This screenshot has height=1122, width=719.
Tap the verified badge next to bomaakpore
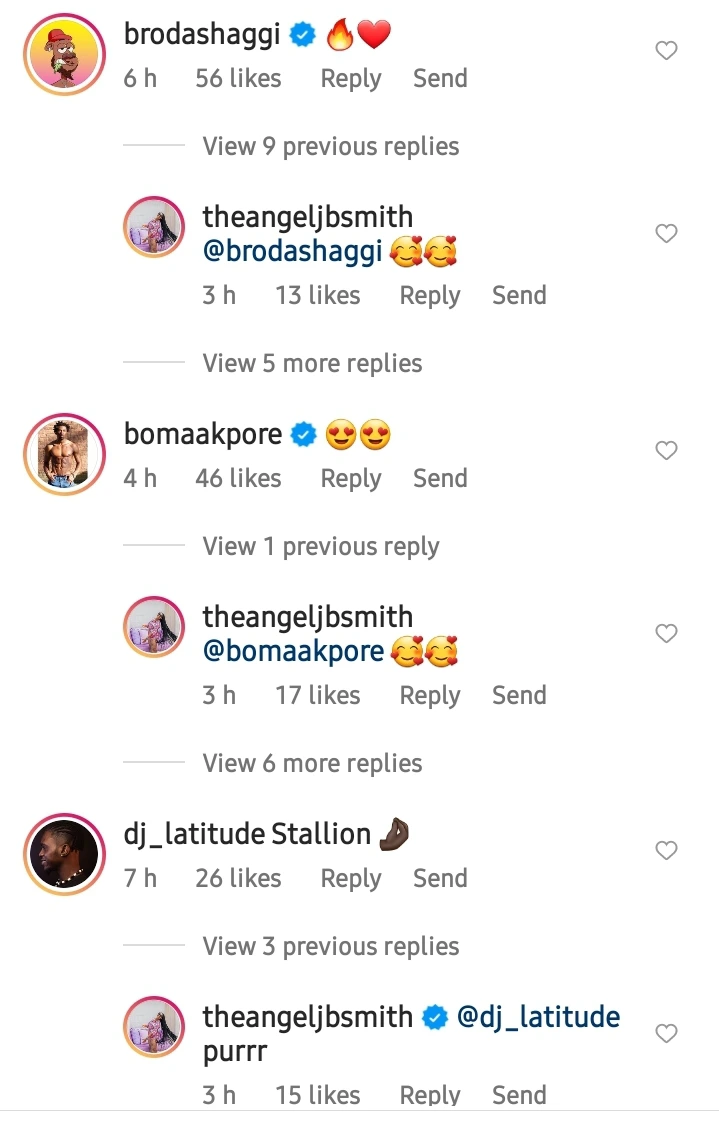(x=304, y=435)
